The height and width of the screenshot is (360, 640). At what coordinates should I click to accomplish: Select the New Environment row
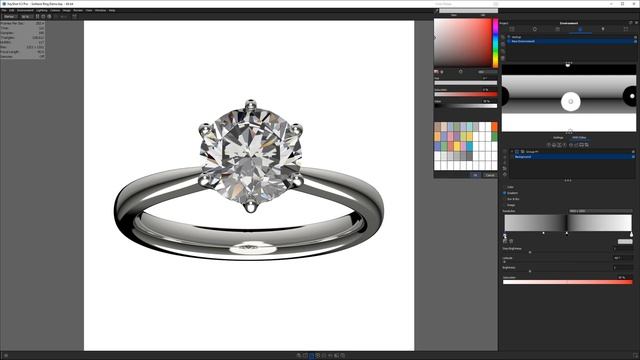(571, 41)
